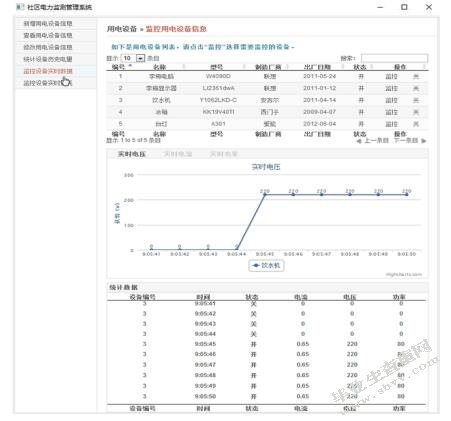Sort table by the 型号 column header

(x=217, y=67)
